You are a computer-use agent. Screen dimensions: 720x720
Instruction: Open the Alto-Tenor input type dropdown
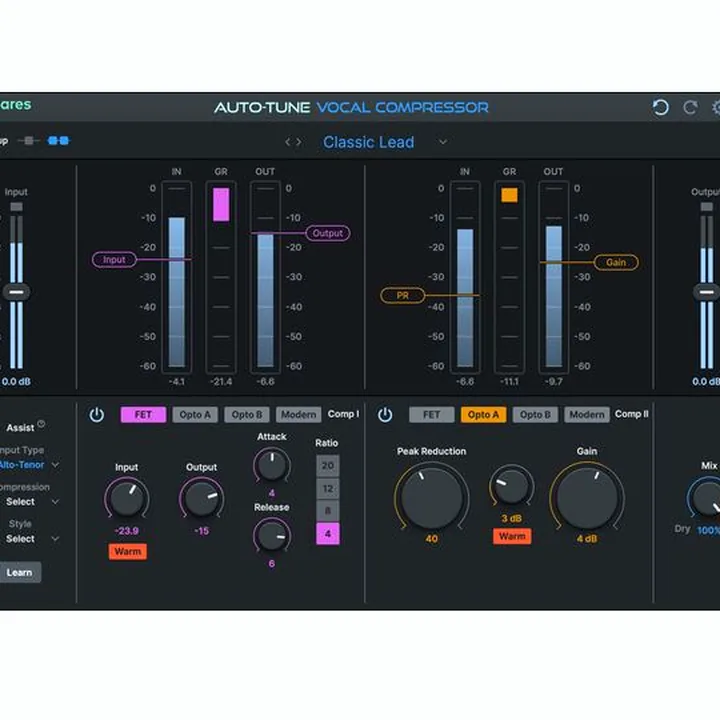(x=28, y=465)
